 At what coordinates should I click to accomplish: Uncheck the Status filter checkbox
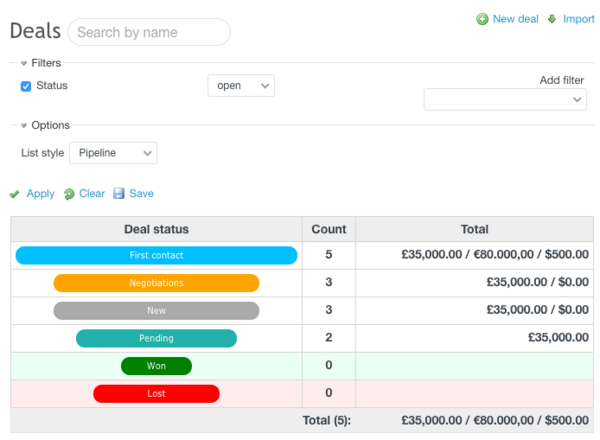coord(26,86)
